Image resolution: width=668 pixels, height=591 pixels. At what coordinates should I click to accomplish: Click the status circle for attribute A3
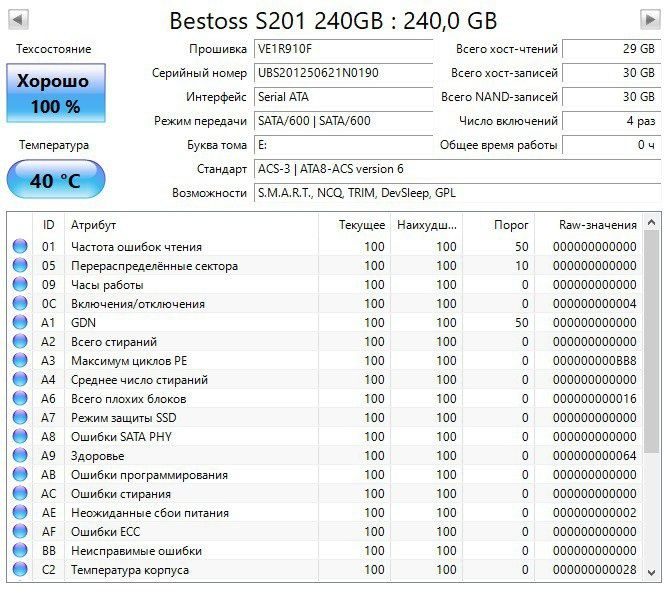[x=20, y=360]
